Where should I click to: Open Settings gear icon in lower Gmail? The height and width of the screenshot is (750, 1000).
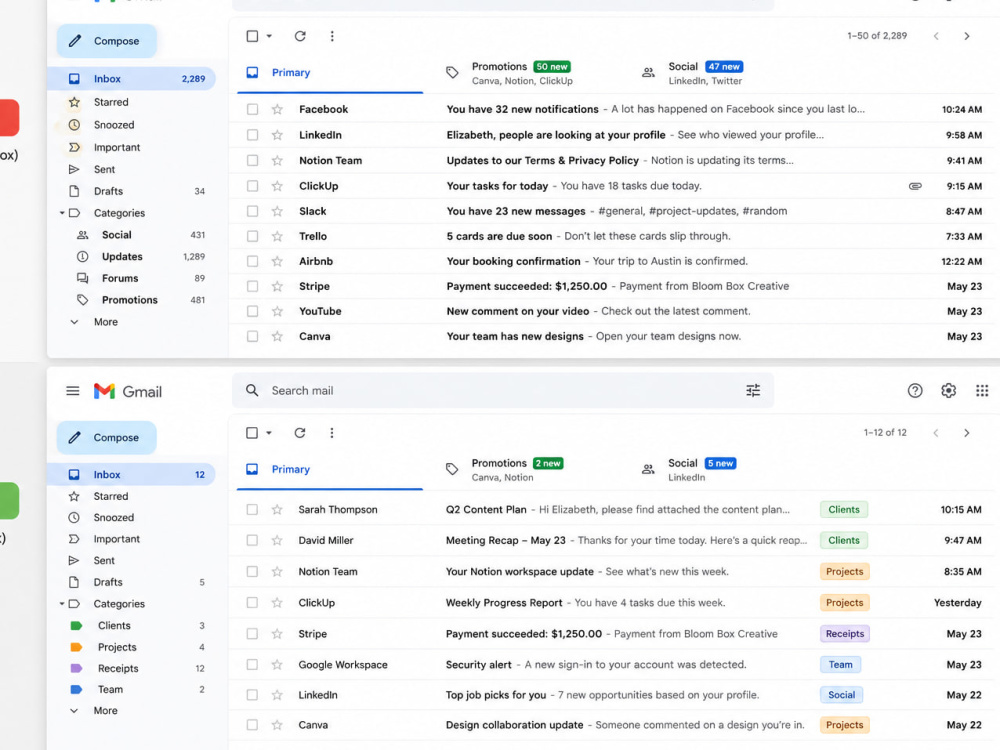(x=948, y=390)
